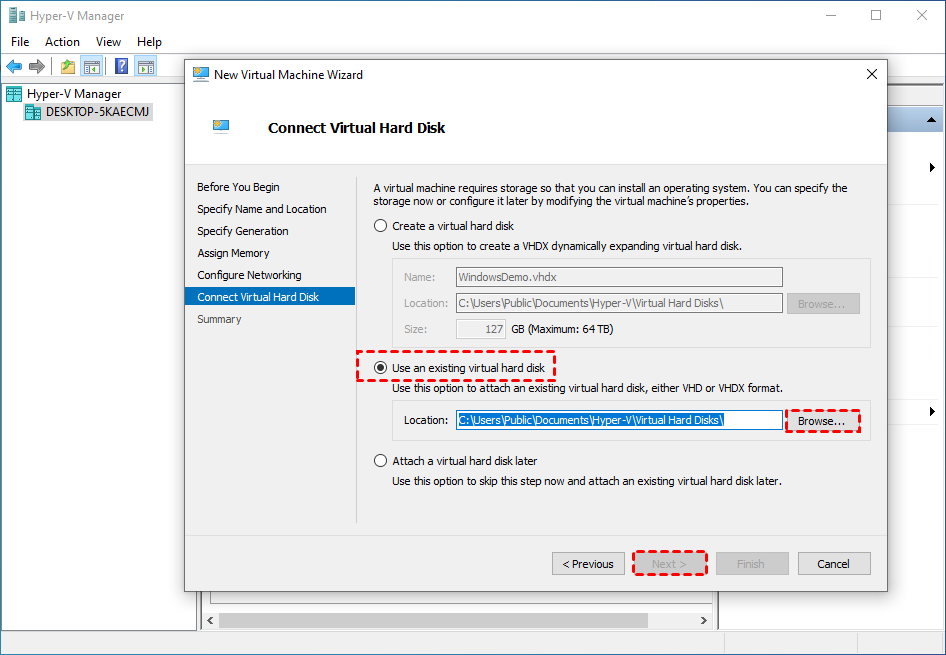The image size is (946, 655).
Task: Open the View menu
Action: click(x=108, y=42)
